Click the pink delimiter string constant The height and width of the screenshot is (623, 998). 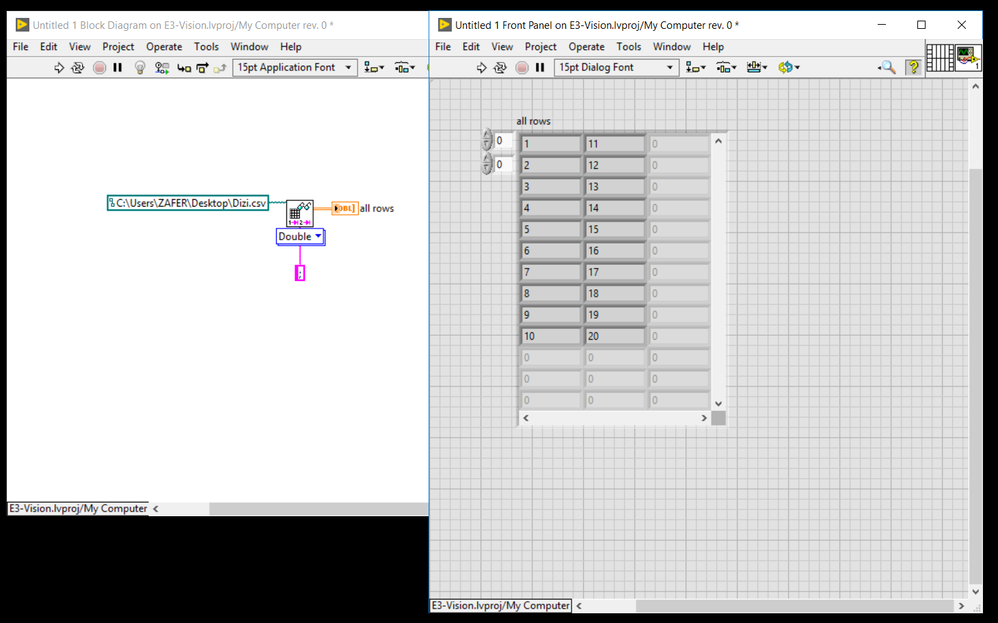pos(300,273)
